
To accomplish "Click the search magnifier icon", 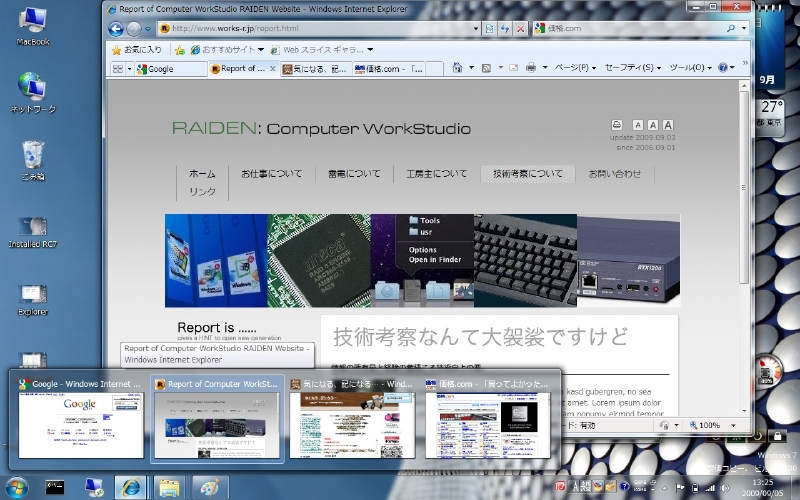I will [731, 29].
